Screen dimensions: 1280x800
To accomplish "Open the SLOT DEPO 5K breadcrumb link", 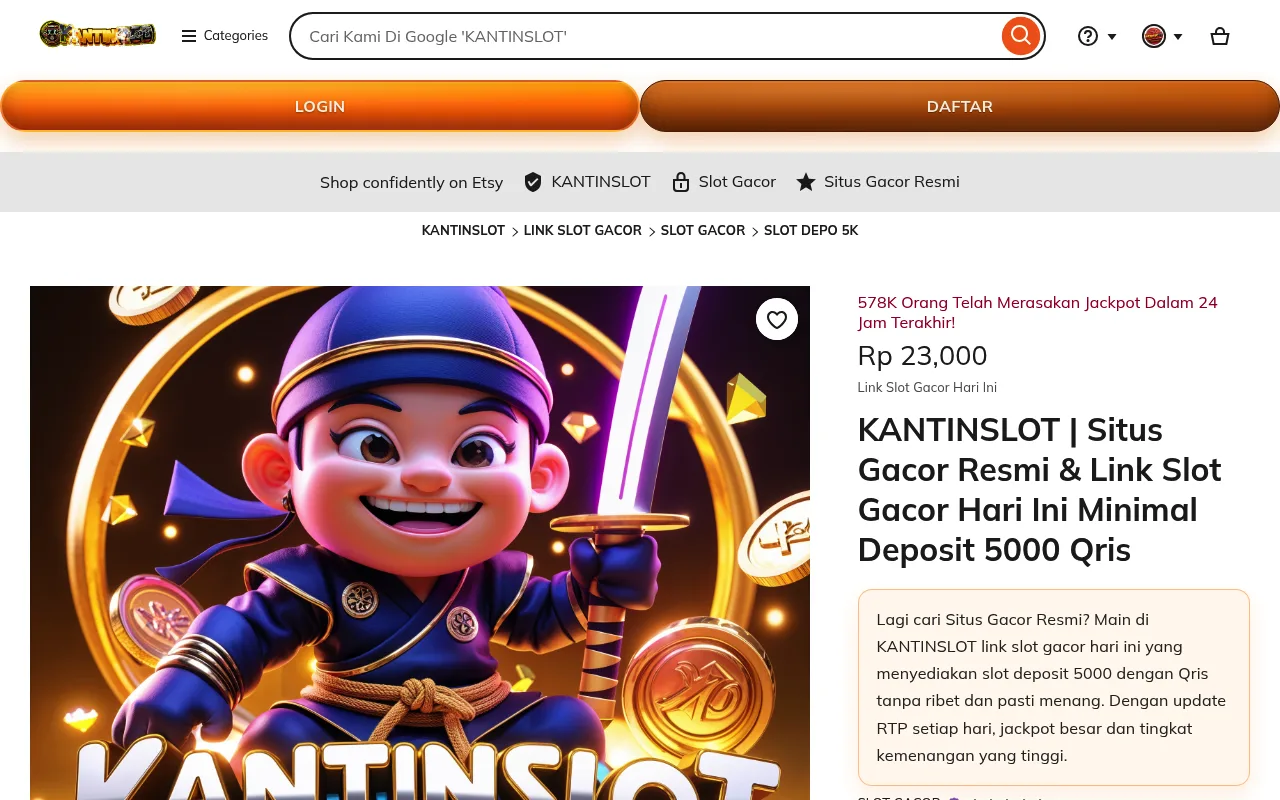I will pos(811,230).
